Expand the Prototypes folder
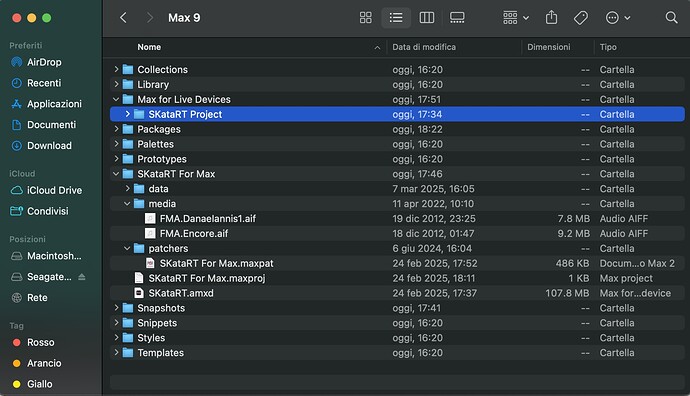Viewport: 690px width, 396px height. pos(116,159)
